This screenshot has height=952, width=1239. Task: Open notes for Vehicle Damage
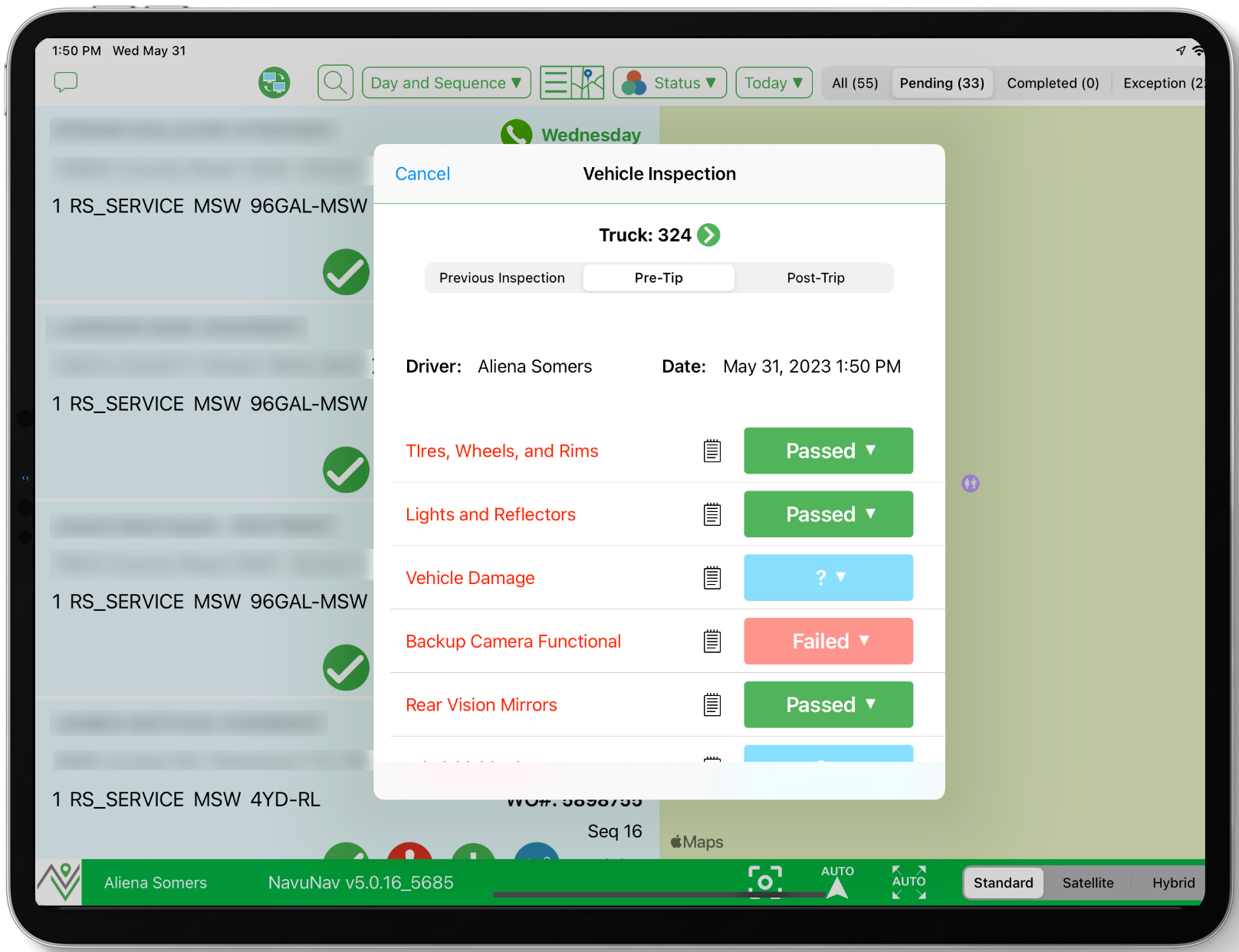click(712, 578)
